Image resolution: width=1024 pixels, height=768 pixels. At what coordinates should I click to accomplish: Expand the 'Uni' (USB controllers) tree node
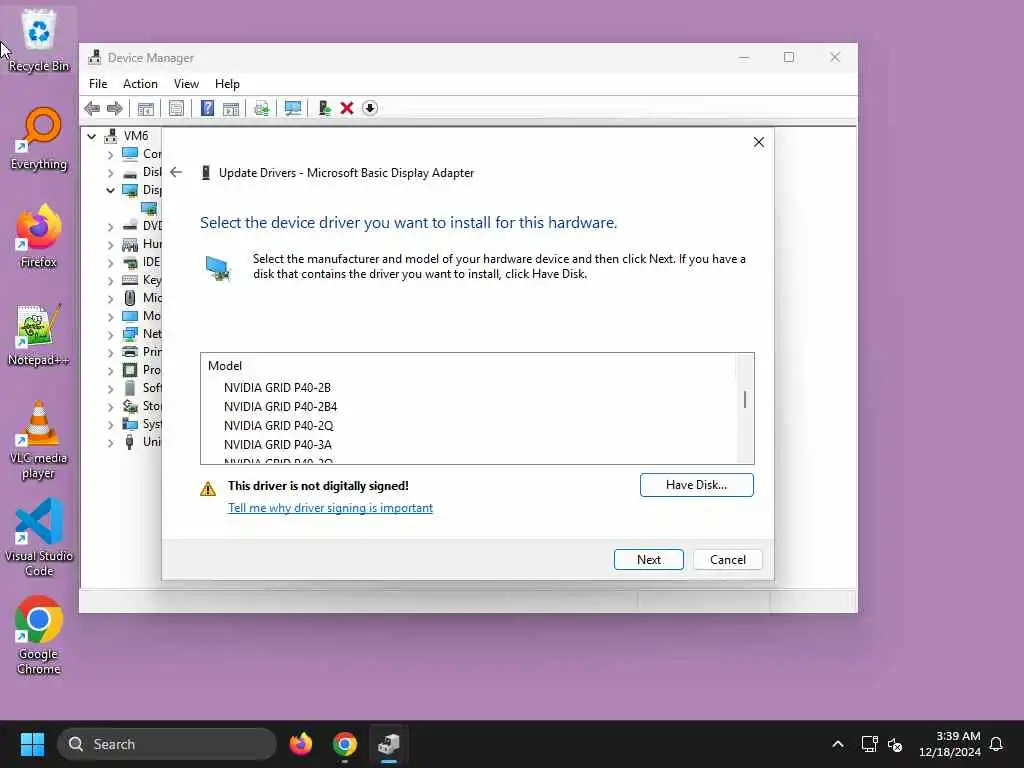(110, 442)
